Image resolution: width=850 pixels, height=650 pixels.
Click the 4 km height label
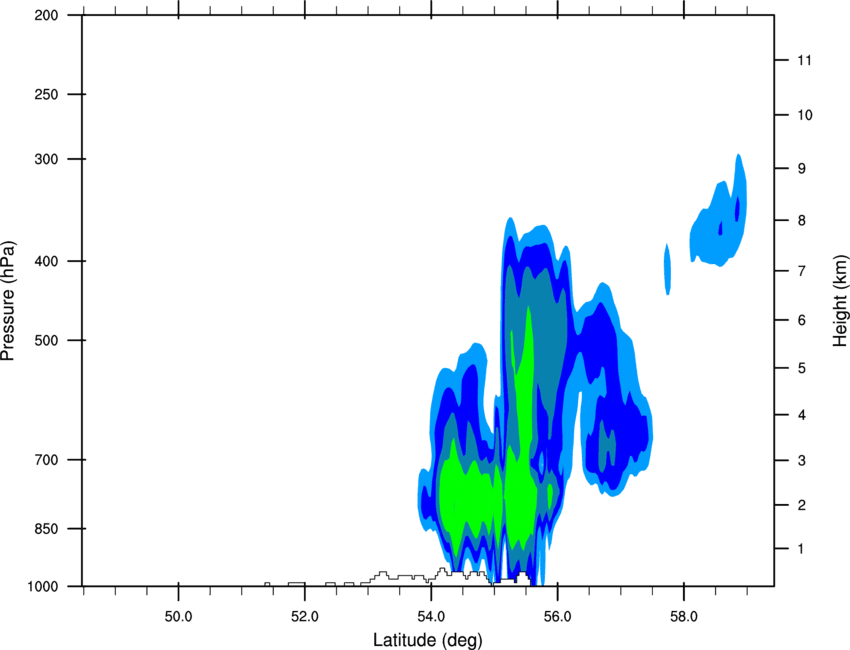pyautogui.click(x=802, y=415)
